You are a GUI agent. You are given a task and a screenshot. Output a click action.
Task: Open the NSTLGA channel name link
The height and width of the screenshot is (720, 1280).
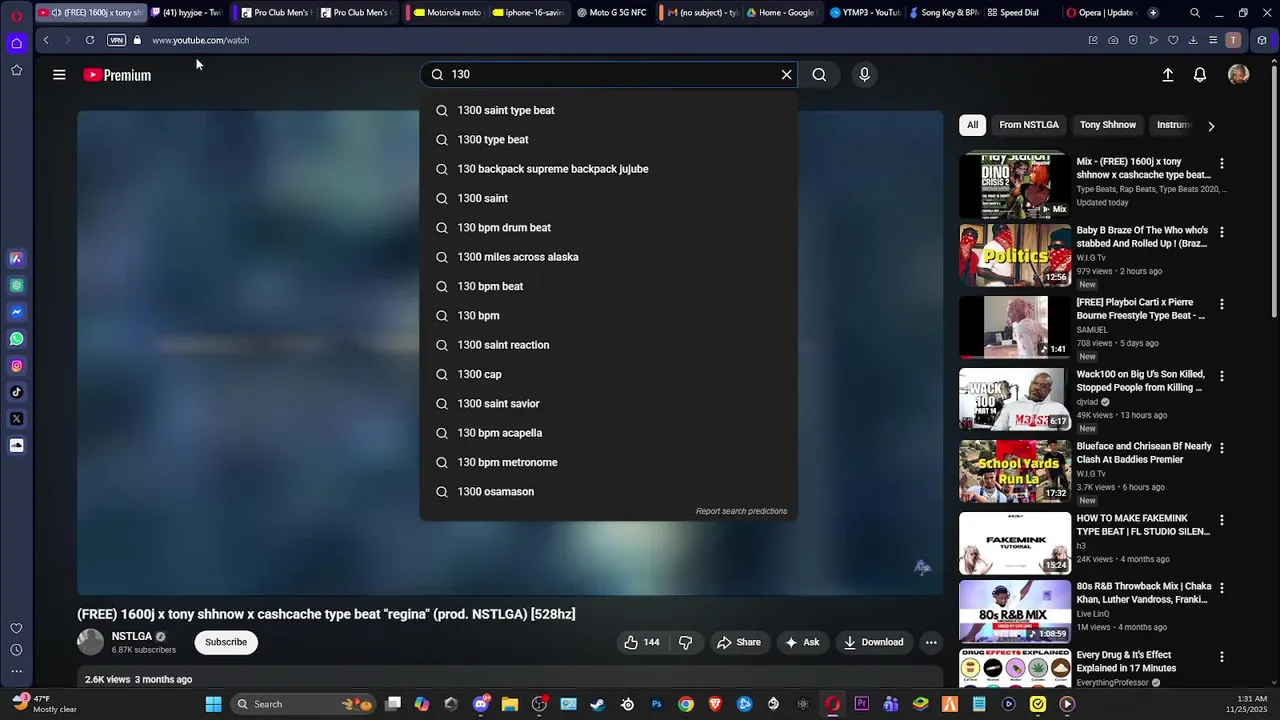pyautogui.click(x=132, y=636)
